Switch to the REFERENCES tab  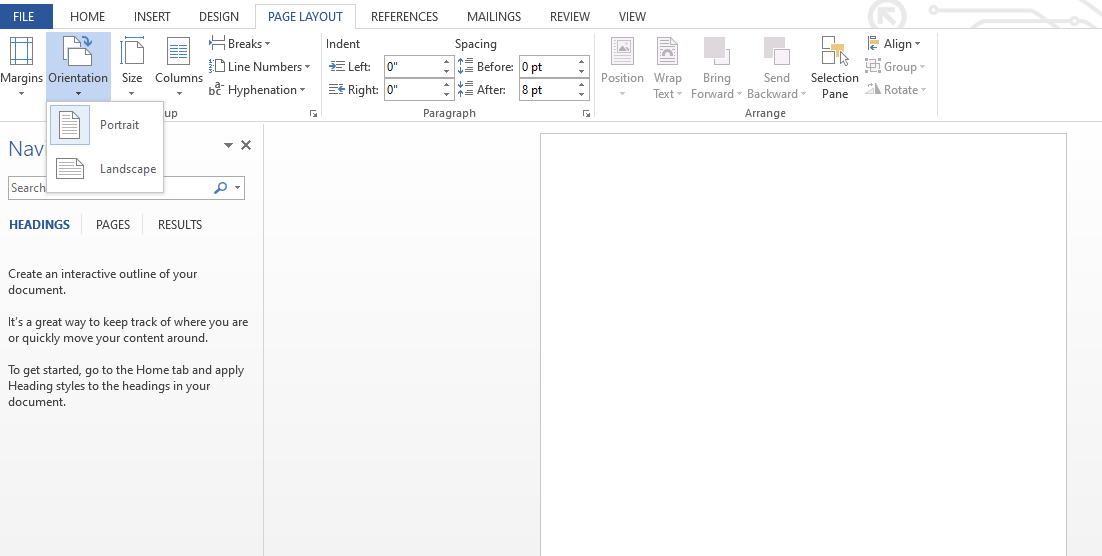pos(404,16)
